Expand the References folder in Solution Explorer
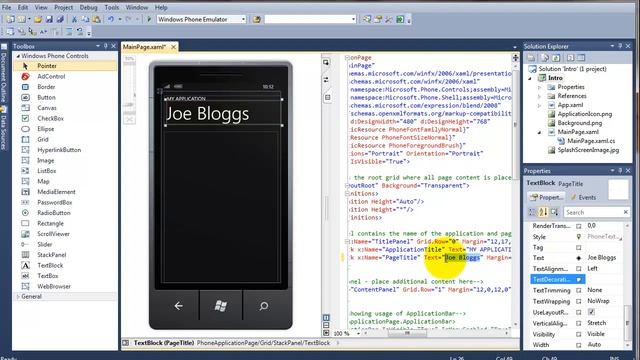This screenshot has width=640, height=360. 539,96
